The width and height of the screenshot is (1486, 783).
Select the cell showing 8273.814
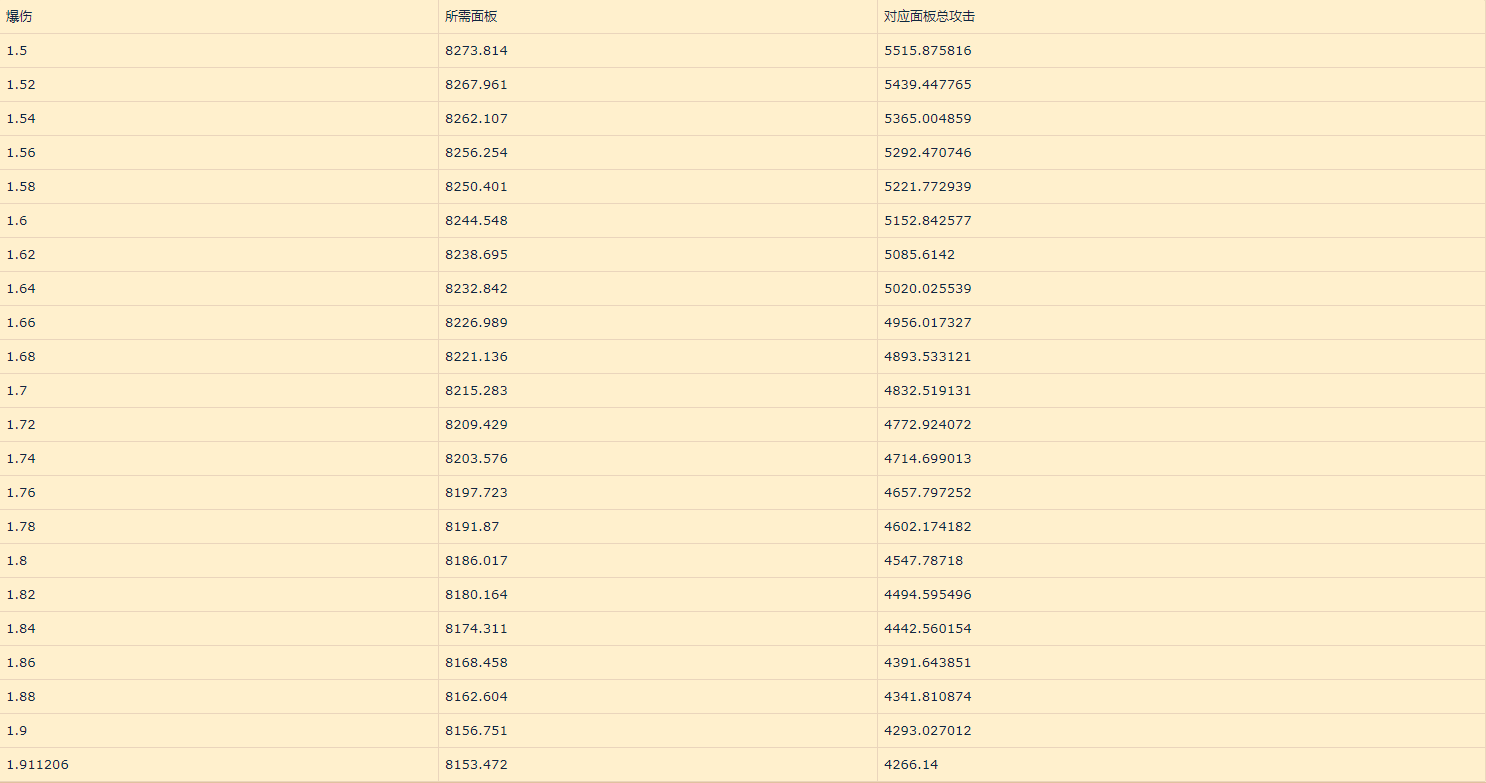[658, 50]
